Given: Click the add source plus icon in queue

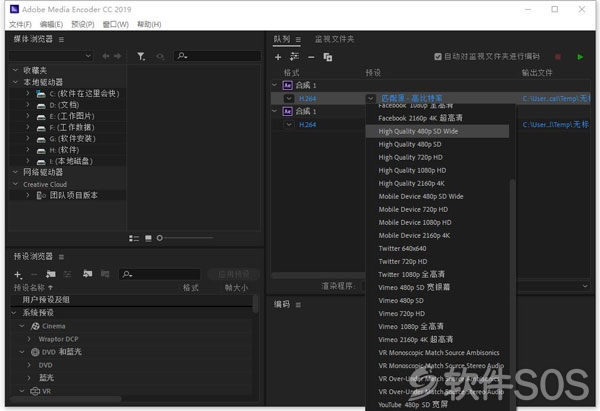Looking at the screenshot, I should point(278,57).
